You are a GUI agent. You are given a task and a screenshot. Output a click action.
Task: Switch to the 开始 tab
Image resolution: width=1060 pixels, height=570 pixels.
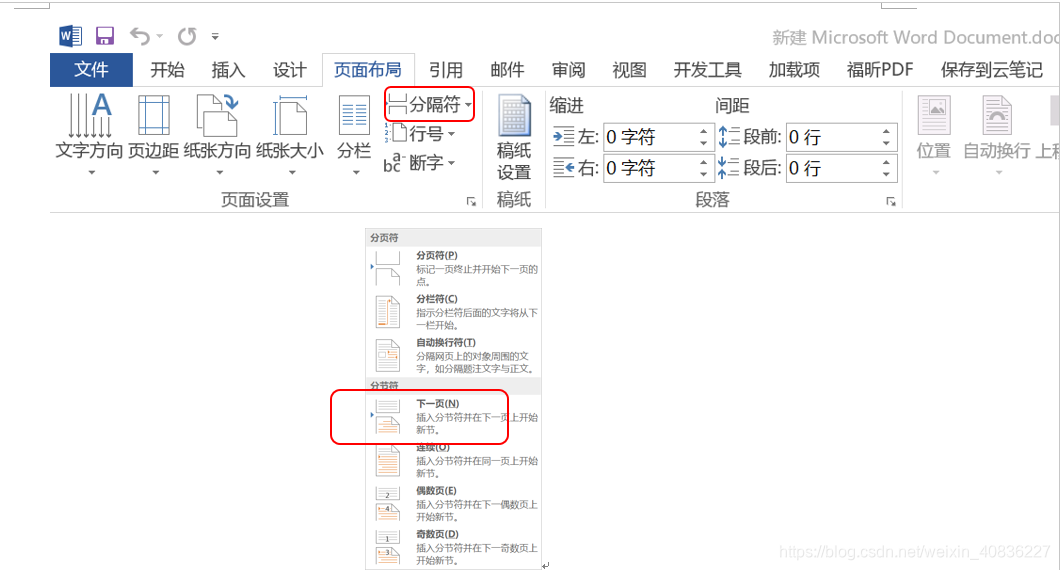[167, 70]
